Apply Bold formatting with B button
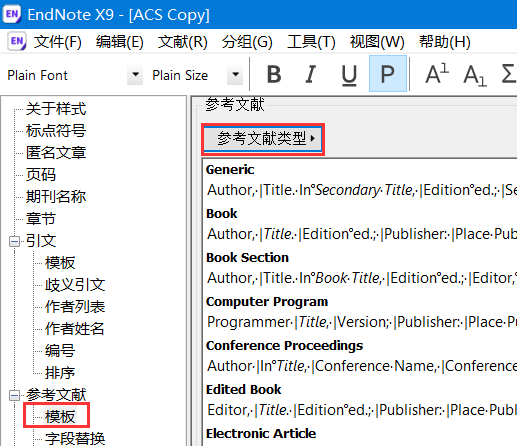Image resolution: width=517 pixels, height=446 pixels. coord(274,74)
